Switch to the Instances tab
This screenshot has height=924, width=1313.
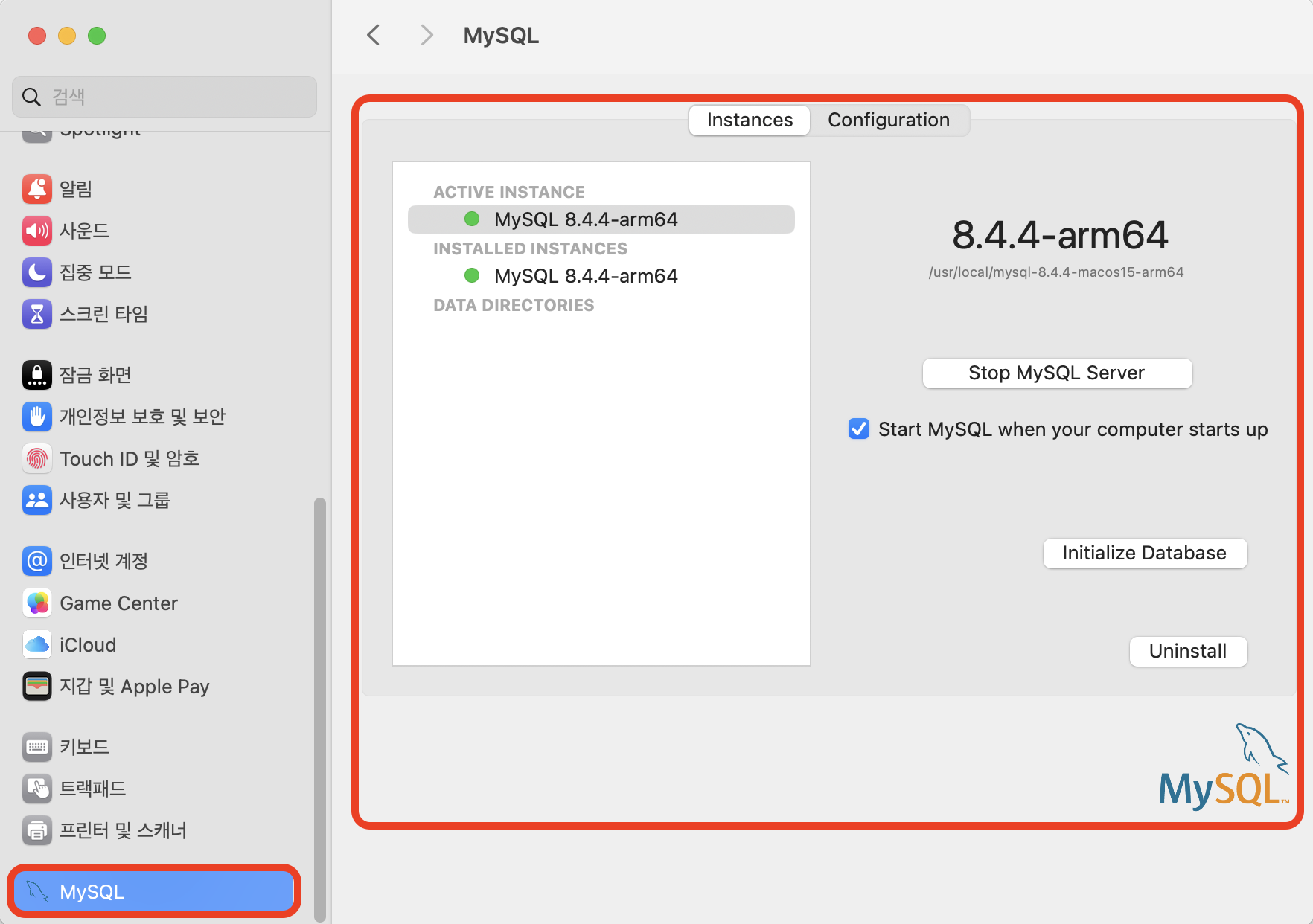pos(750,120)
